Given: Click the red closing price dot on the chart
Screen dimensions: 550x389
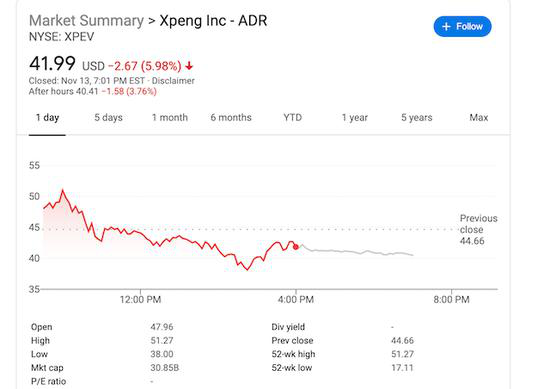Looking at the screenshot, I should click(x=296, y=247).
